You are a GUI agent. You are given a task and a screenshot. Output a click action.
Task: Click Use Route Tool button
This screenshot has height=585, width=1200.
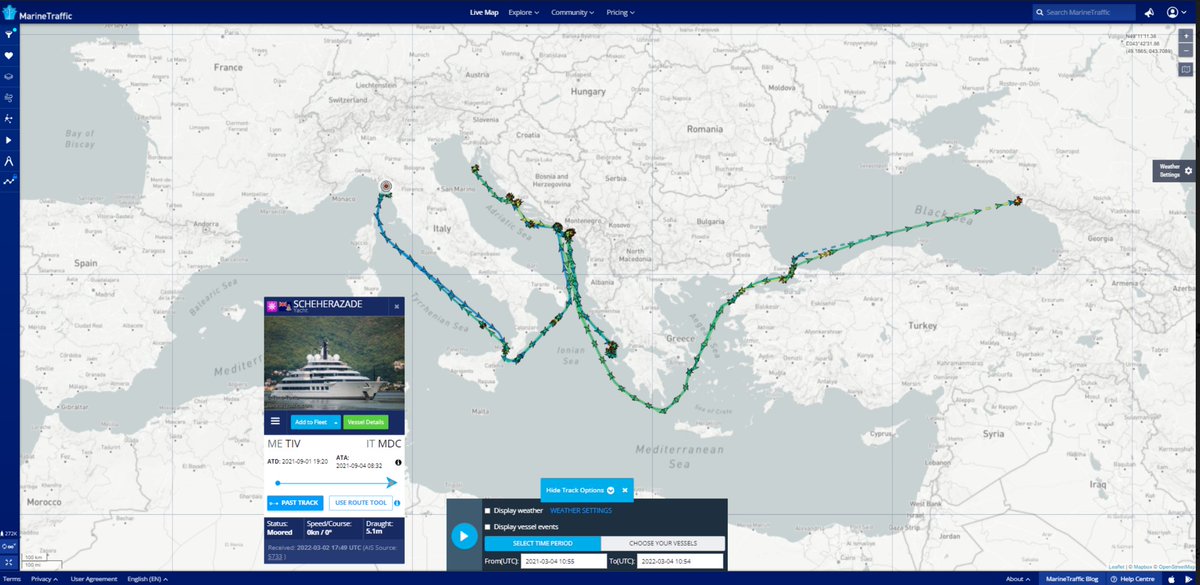click(x=360, y=503)
